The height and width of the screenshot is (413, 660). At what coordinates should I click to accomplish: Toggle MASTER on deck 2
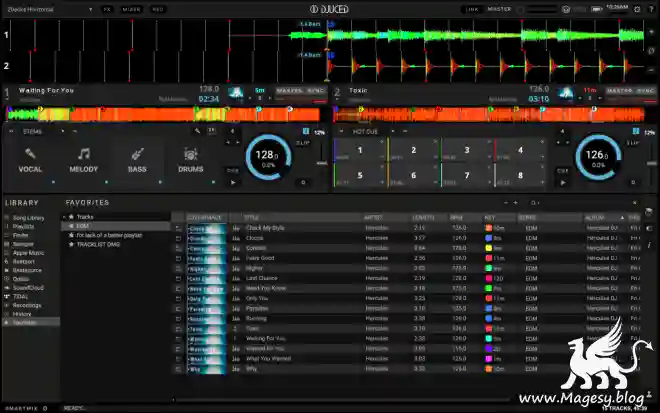[620, 91]
